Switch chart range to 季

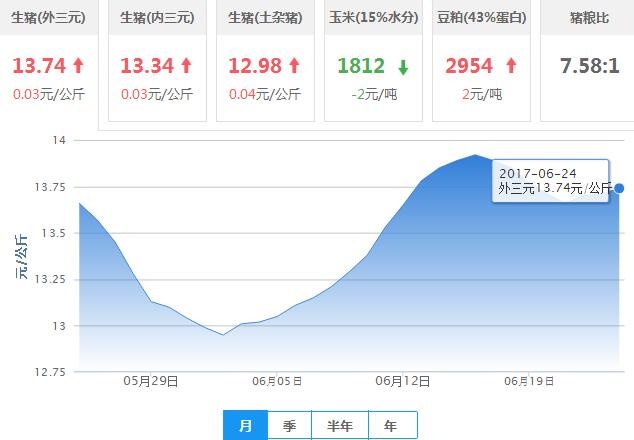coord(289,425)
